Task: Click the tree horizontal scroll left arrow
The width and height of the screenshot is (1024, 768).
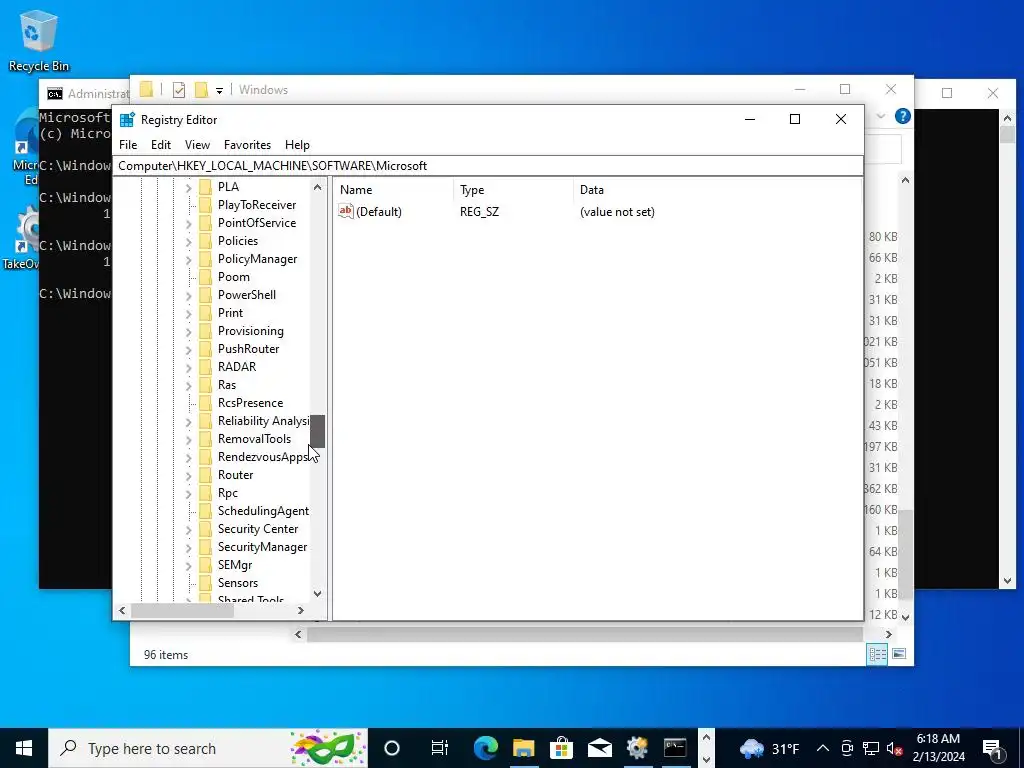Action: [x=122, y=611]
